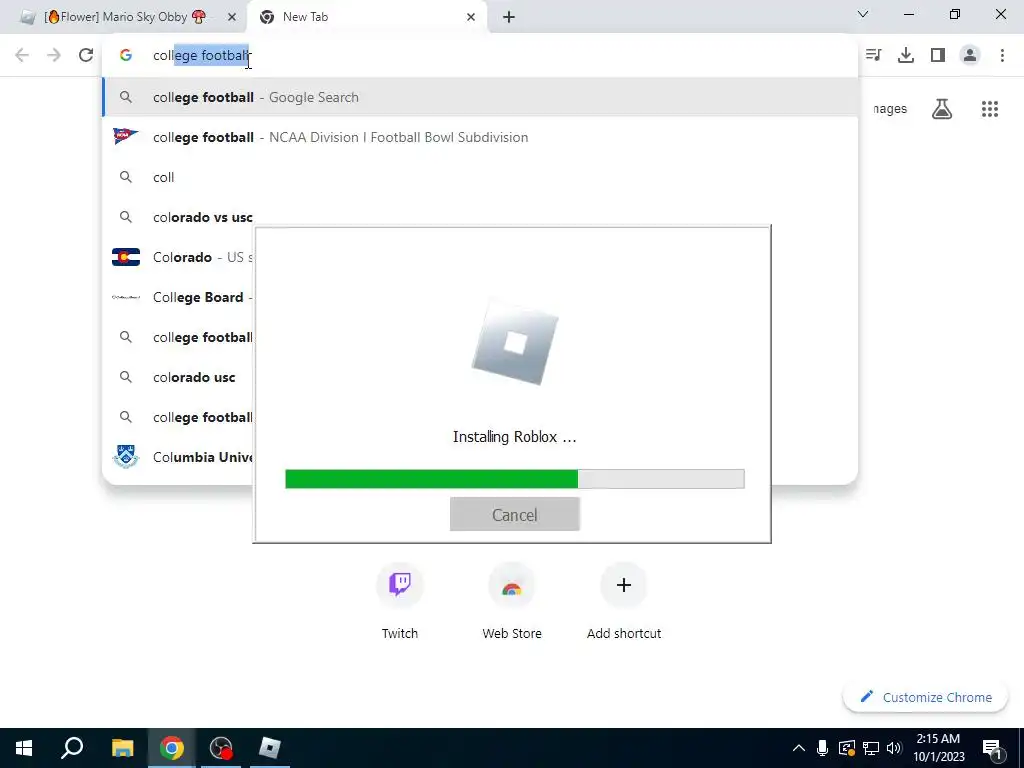Viewport: 1024px width, 768px height.
Task: Open the Chrome profile avatar
Action: click(x=970, y=56)
